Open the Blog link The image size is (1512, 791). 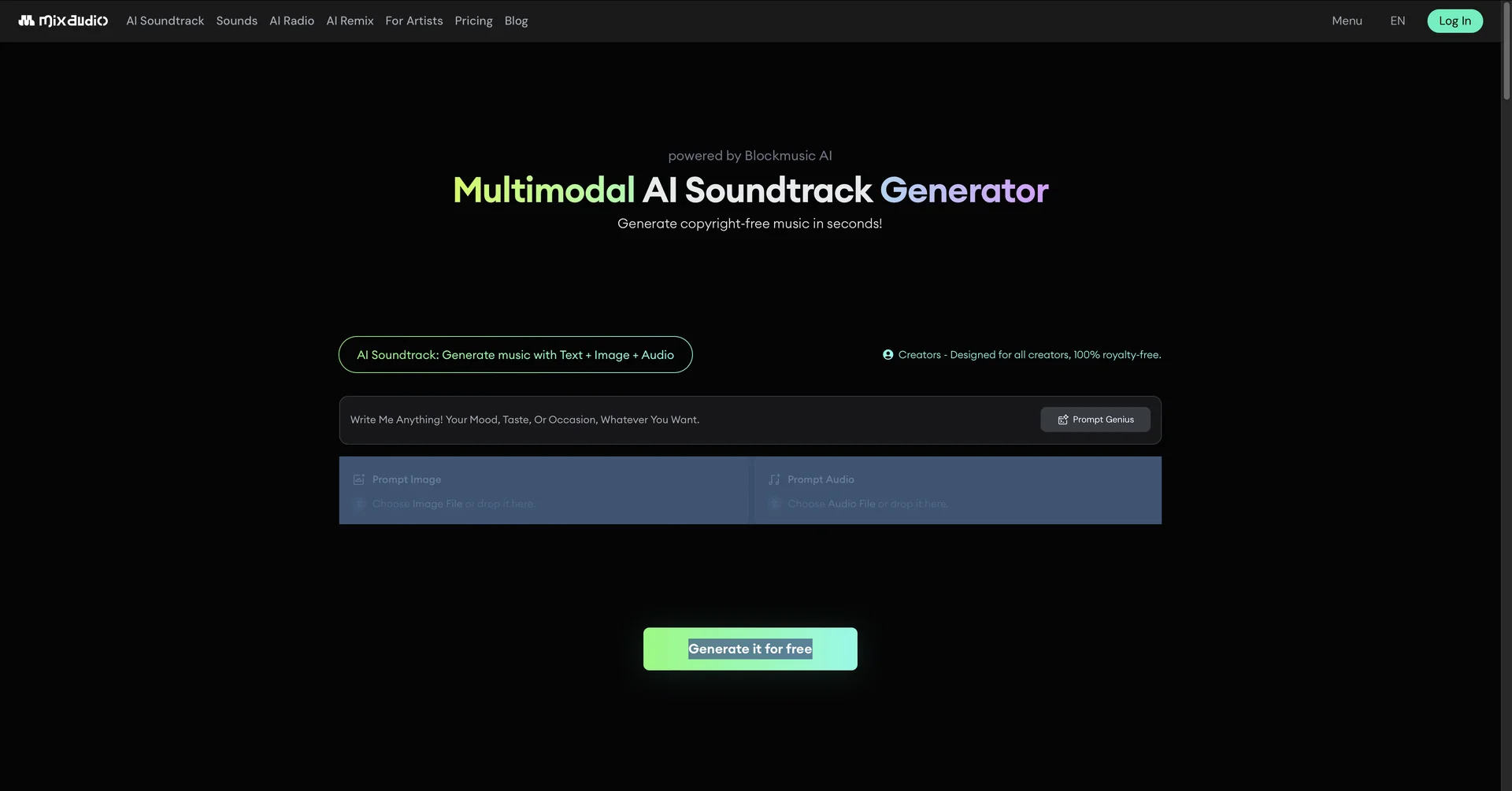point(517,20)
